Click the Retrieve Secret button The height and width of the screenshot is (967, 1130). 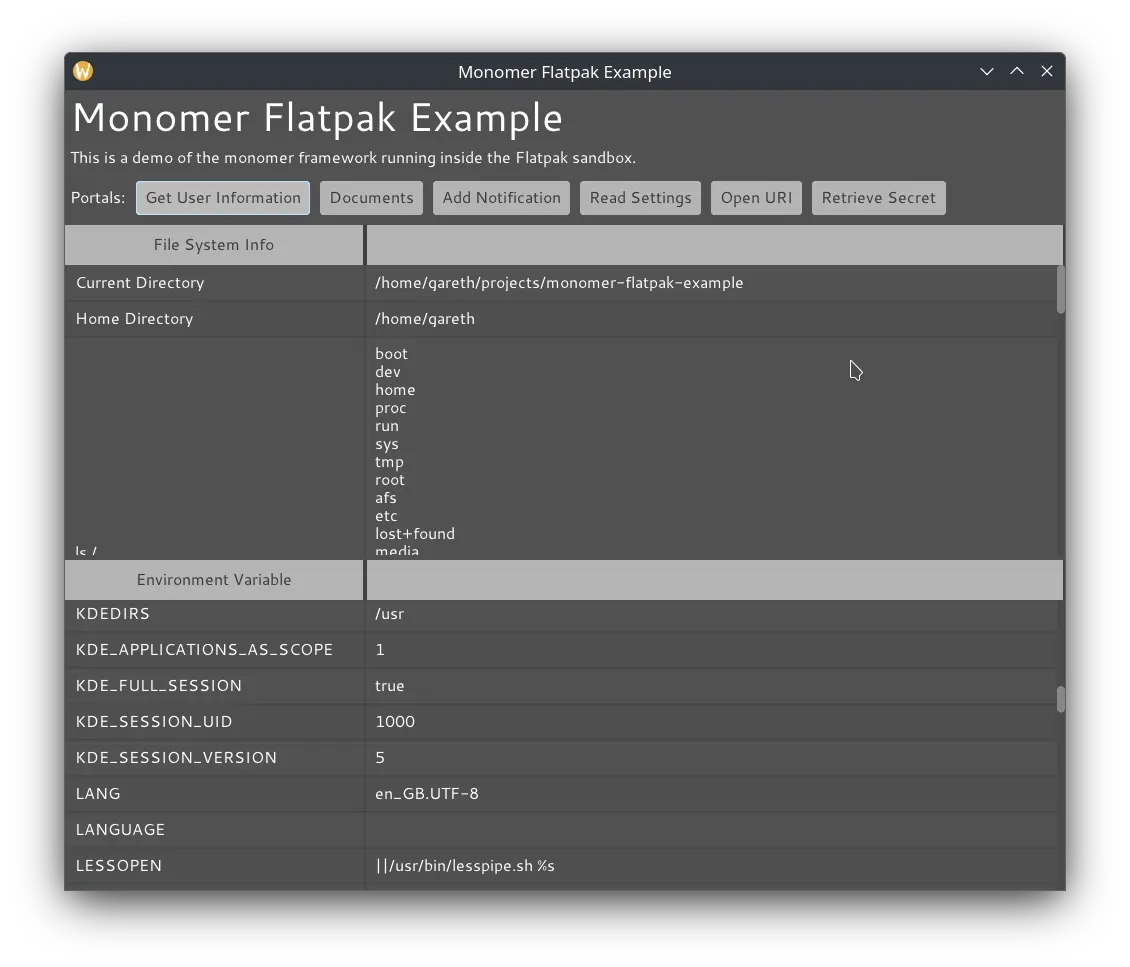tap(878, 197)
